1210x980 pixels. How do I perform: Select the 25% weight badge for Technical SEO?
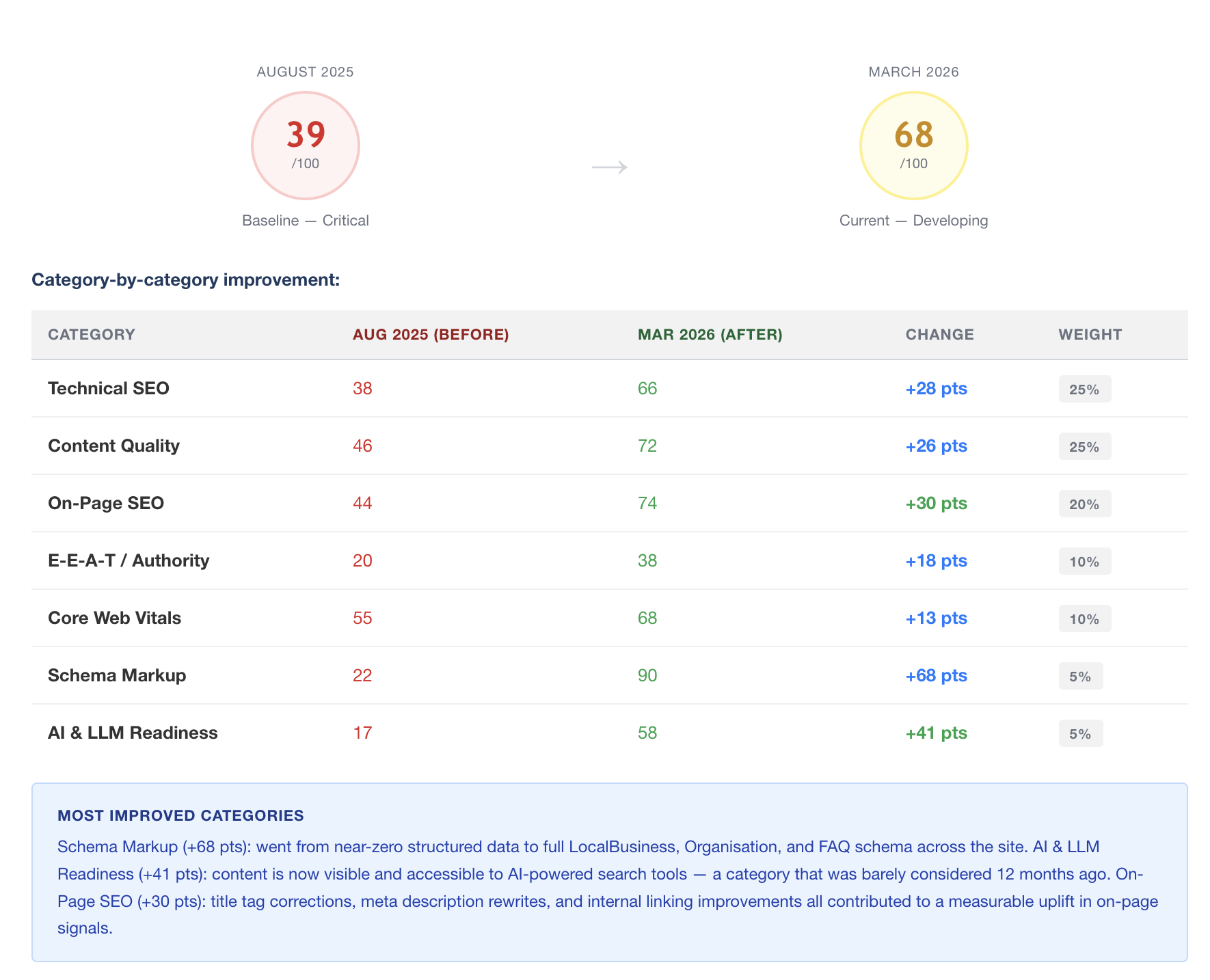[x=1084, y=389]
